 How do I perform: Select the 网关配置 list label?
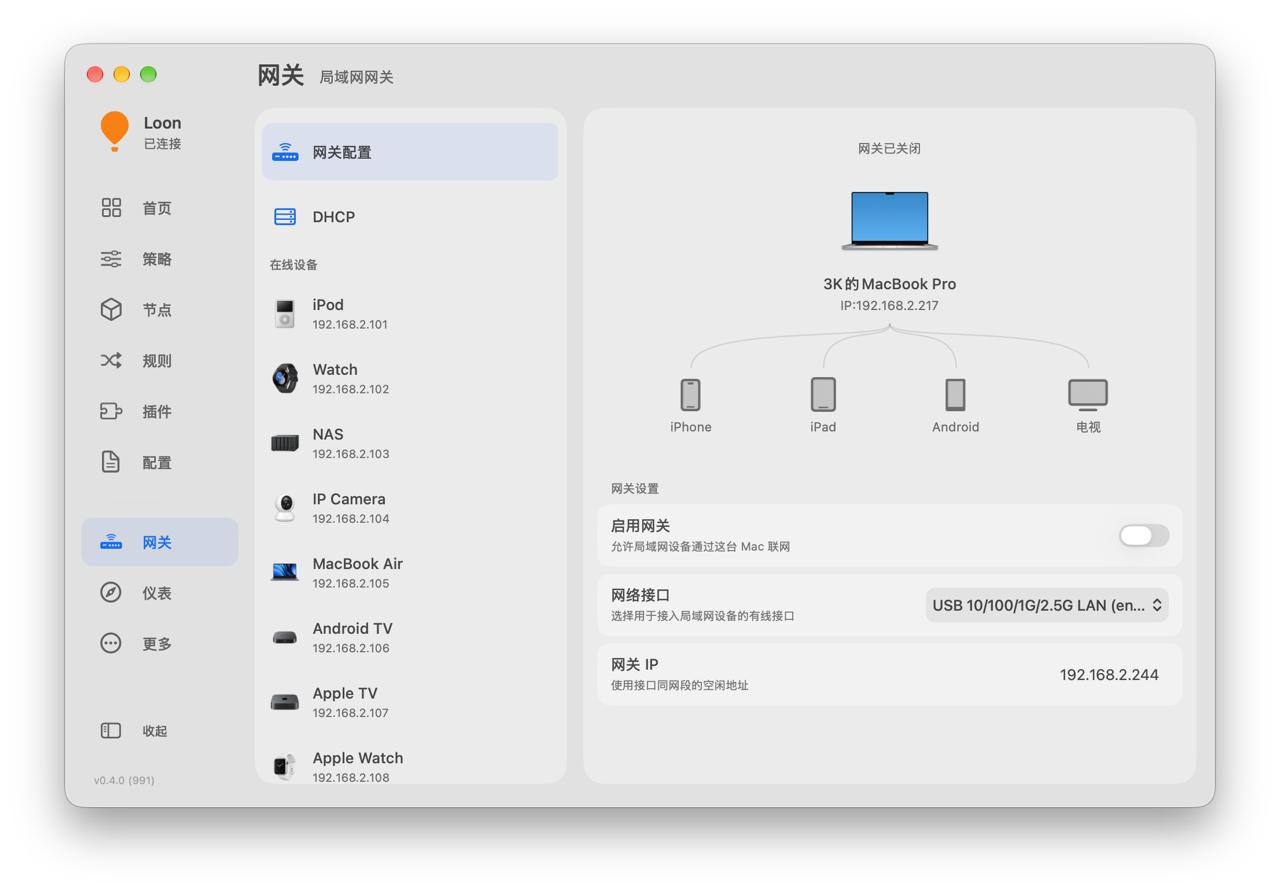click(x=342, y=152)
